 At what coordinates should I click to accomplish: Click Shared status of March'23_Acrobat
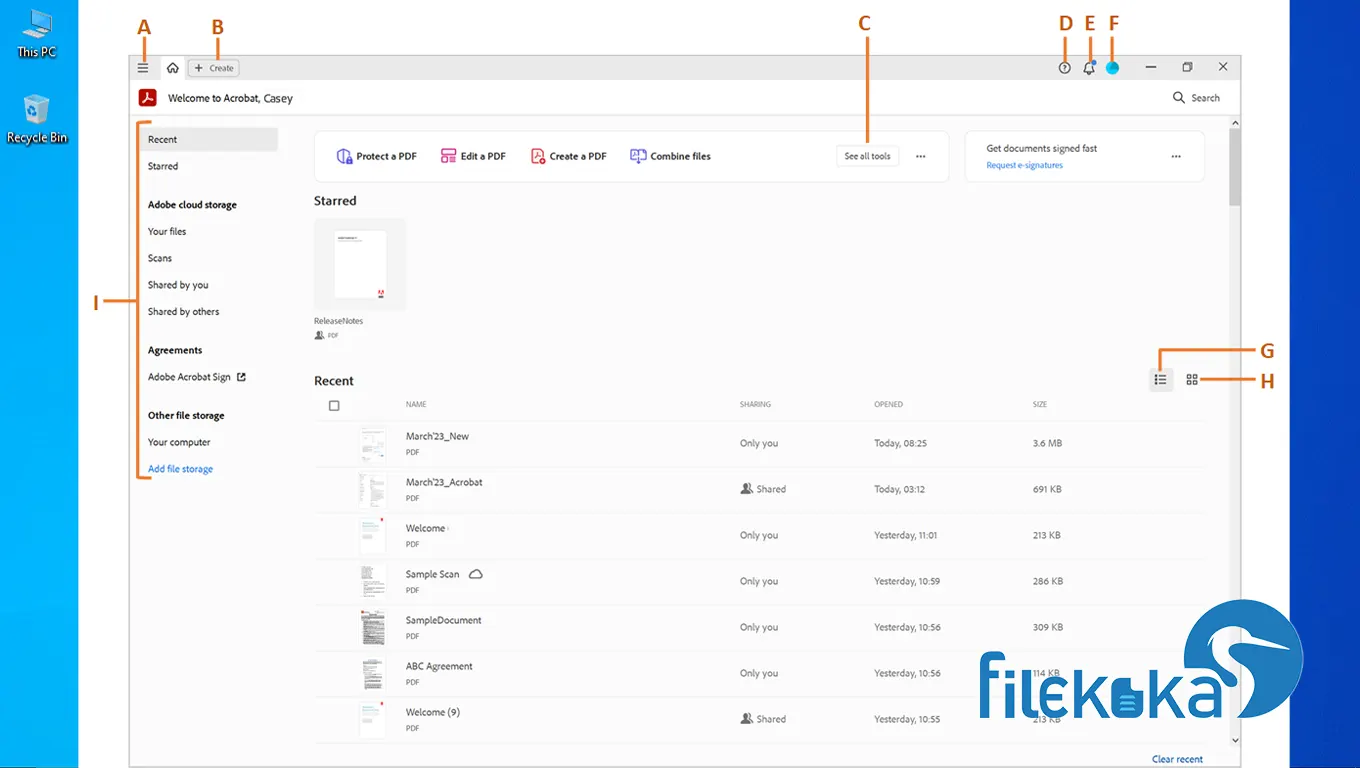(x=763, y=489)
